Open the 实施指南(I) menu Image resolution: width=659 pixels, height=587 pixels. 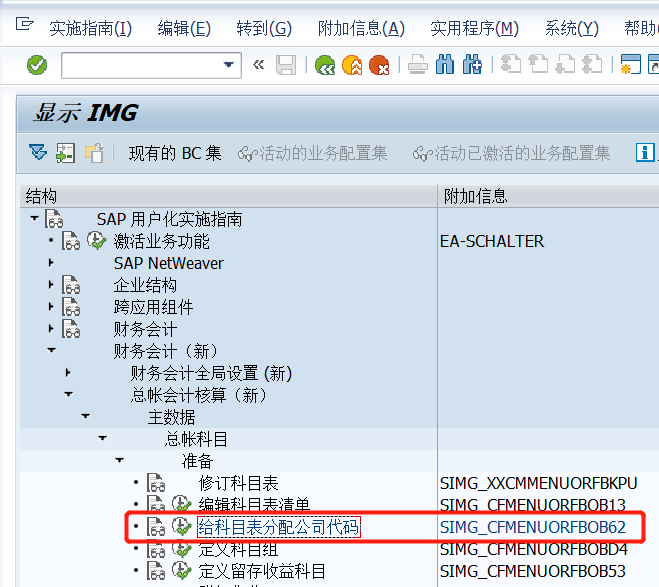(90, 29)
